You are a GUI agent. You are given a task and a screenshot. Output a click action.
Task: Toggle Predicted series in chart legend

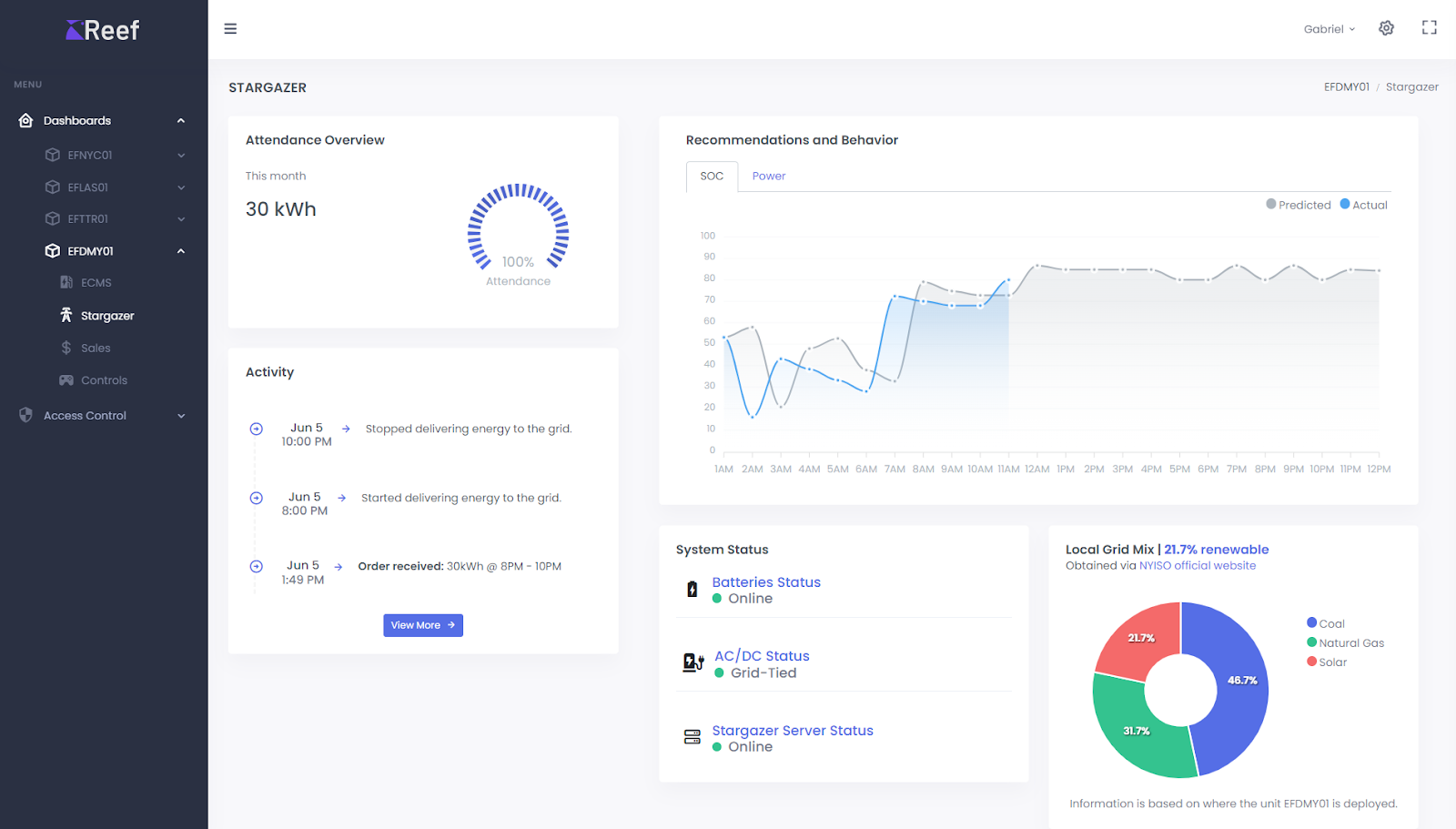[x=1299, y=205]
